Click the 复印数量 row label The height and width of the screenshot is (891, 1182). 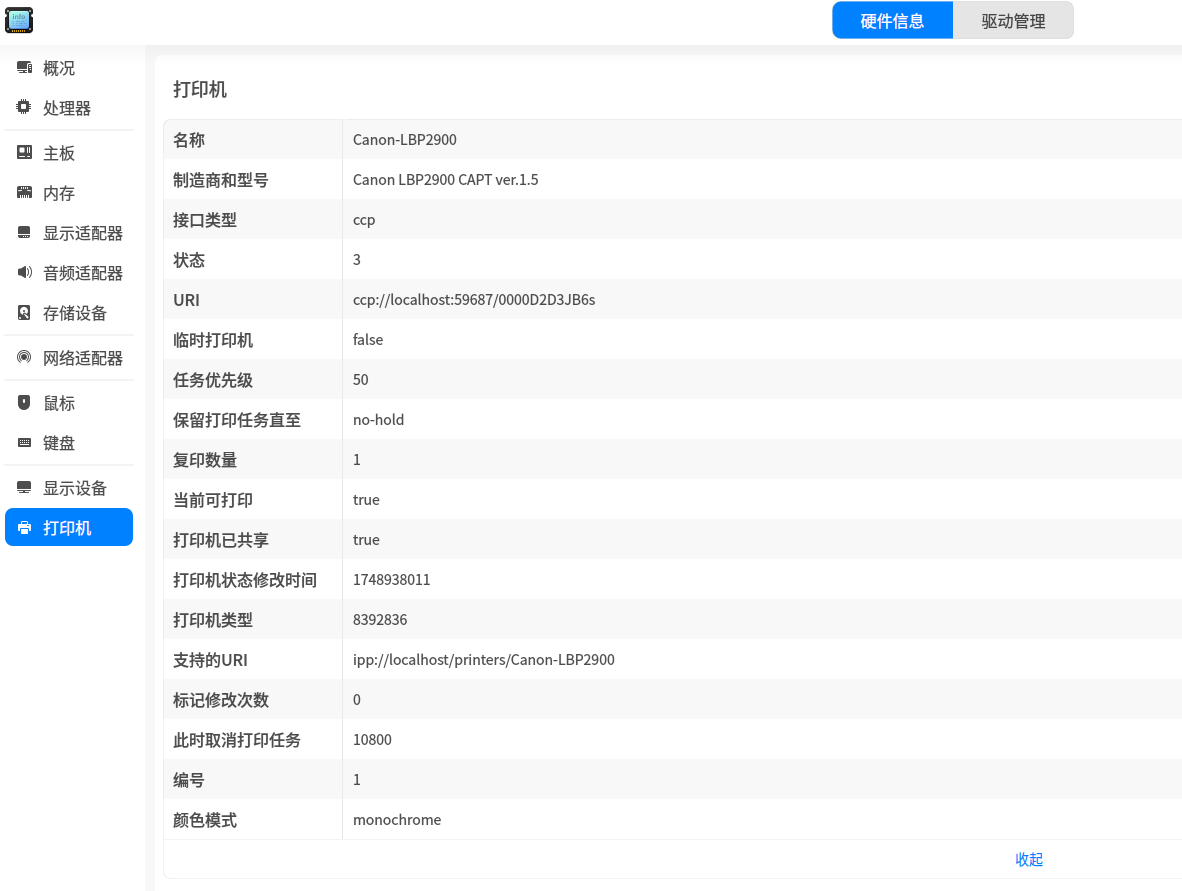click(x=205, y=460)
